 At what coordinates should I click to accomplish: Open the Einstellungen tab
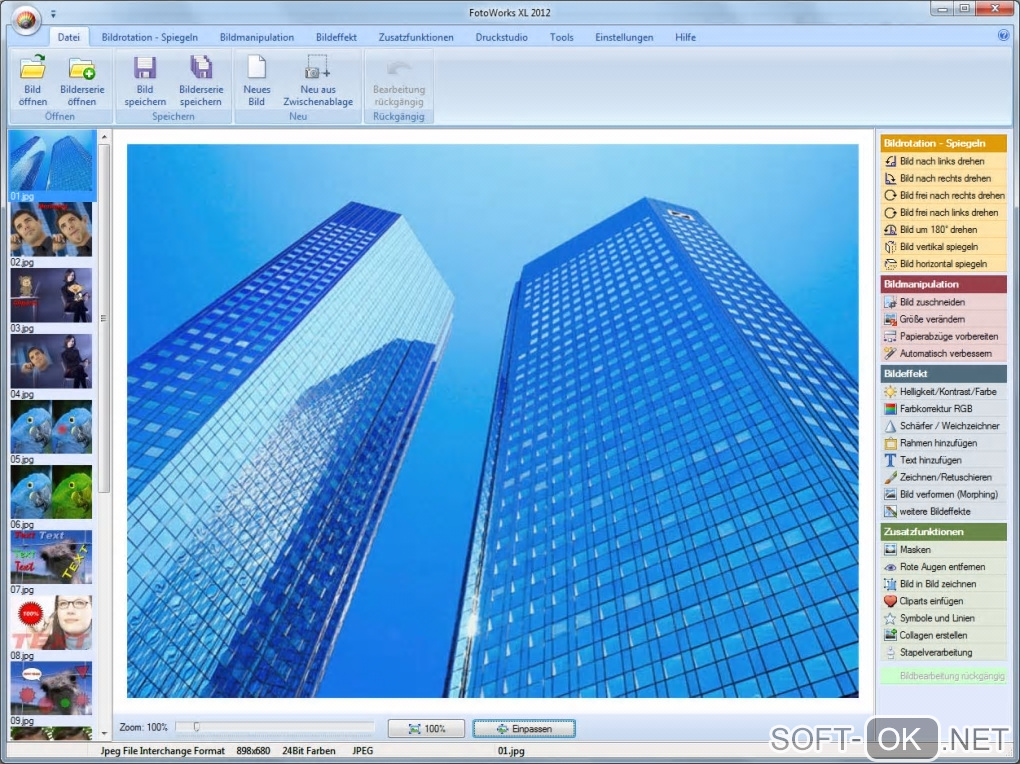click(624, 37)
